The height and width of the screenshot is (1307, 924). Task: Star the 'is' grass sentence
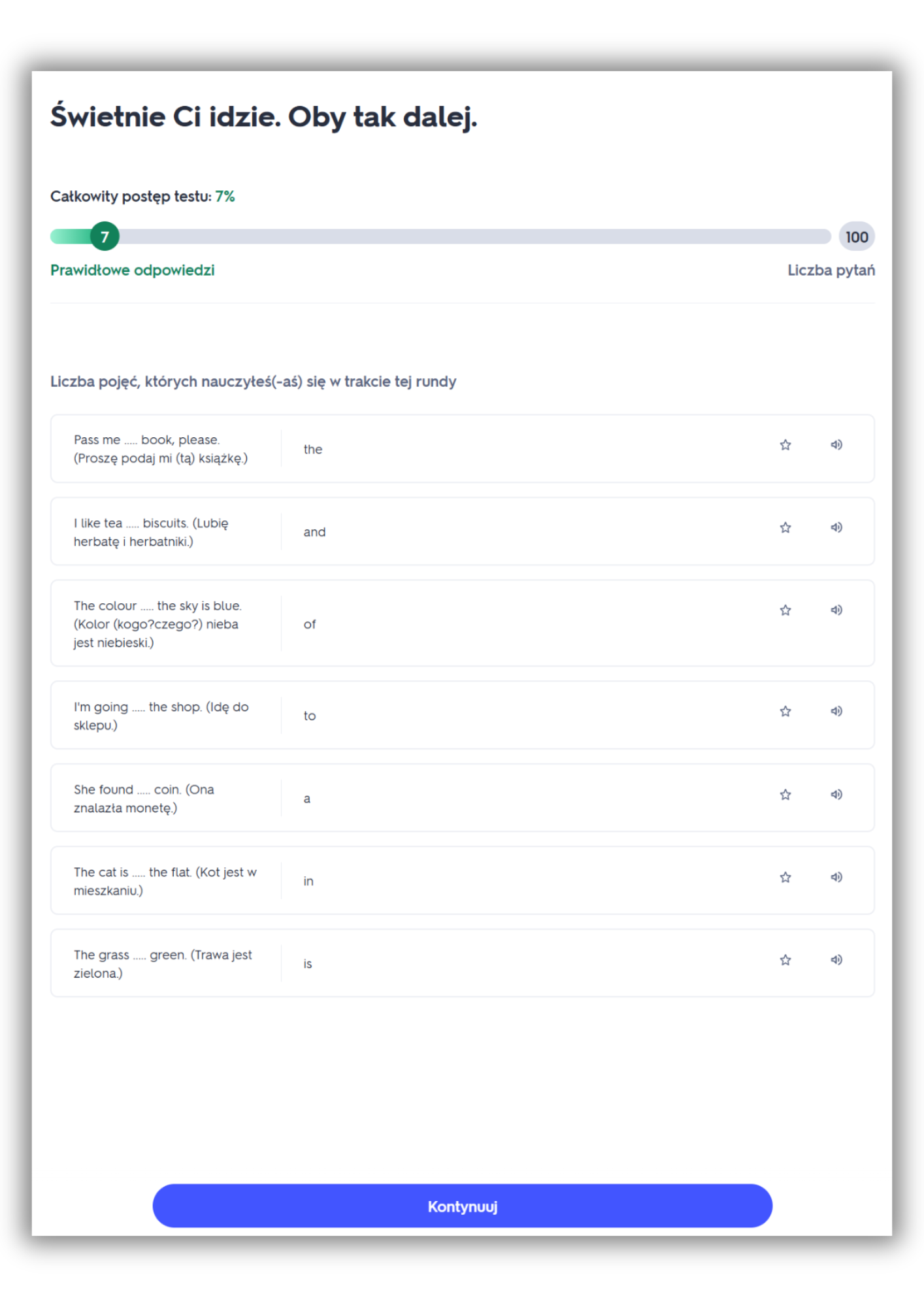(x=785, y=960)
